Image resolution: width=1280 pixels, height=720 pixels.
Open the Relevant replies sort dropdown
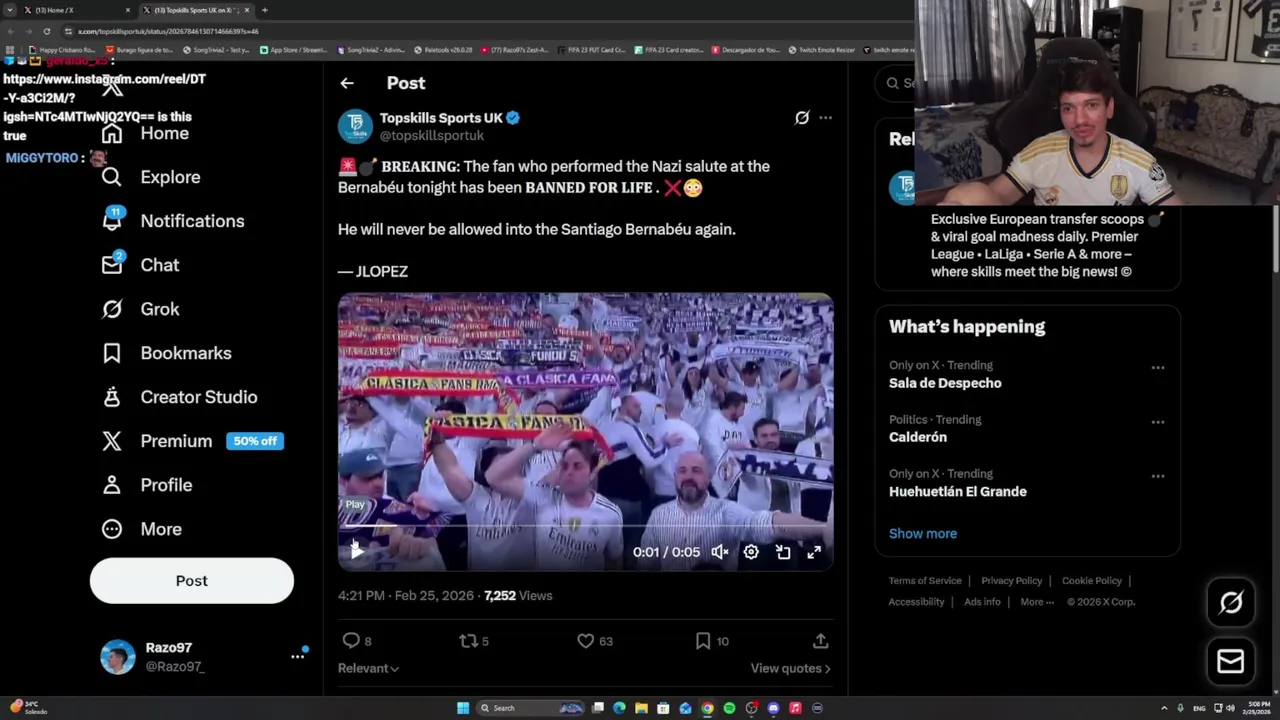(368, 668)
